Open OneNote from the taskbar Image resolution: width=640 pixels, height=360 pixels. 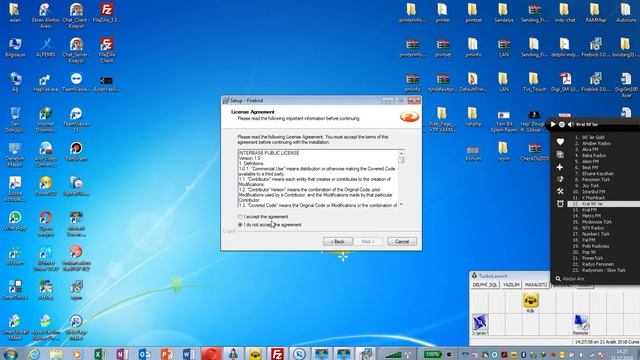[122, 354]
